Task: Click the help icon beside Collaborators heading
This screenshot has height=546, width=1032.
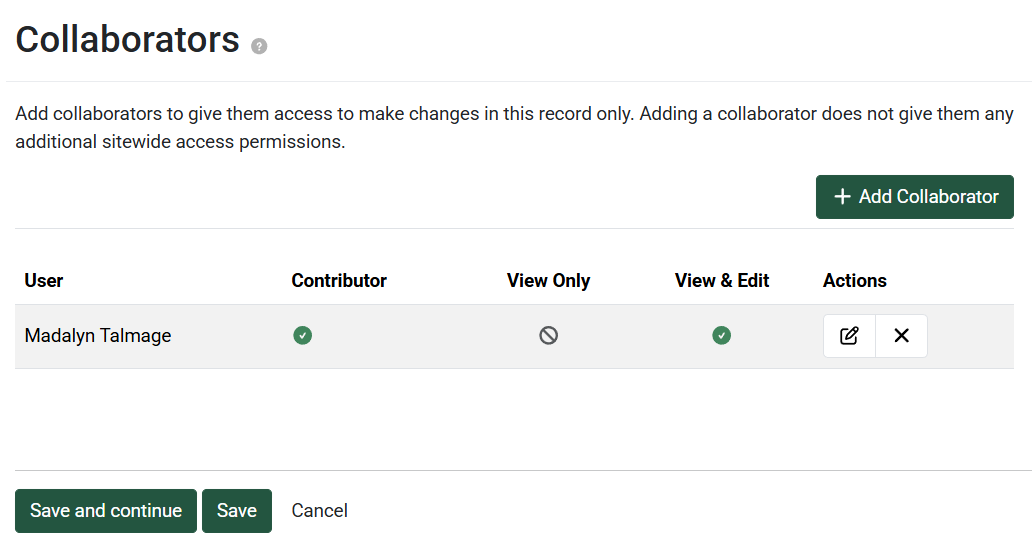Action: coord(259,46)
